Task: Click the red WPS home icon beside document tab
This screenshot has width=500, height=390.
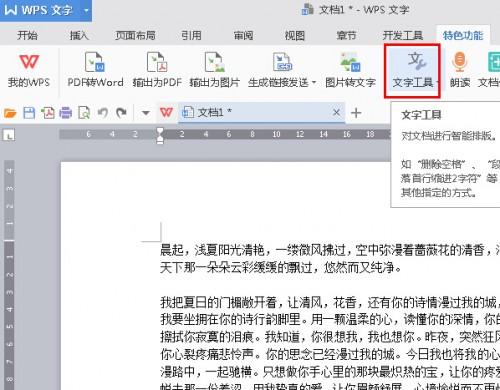Action: [166, 113]
